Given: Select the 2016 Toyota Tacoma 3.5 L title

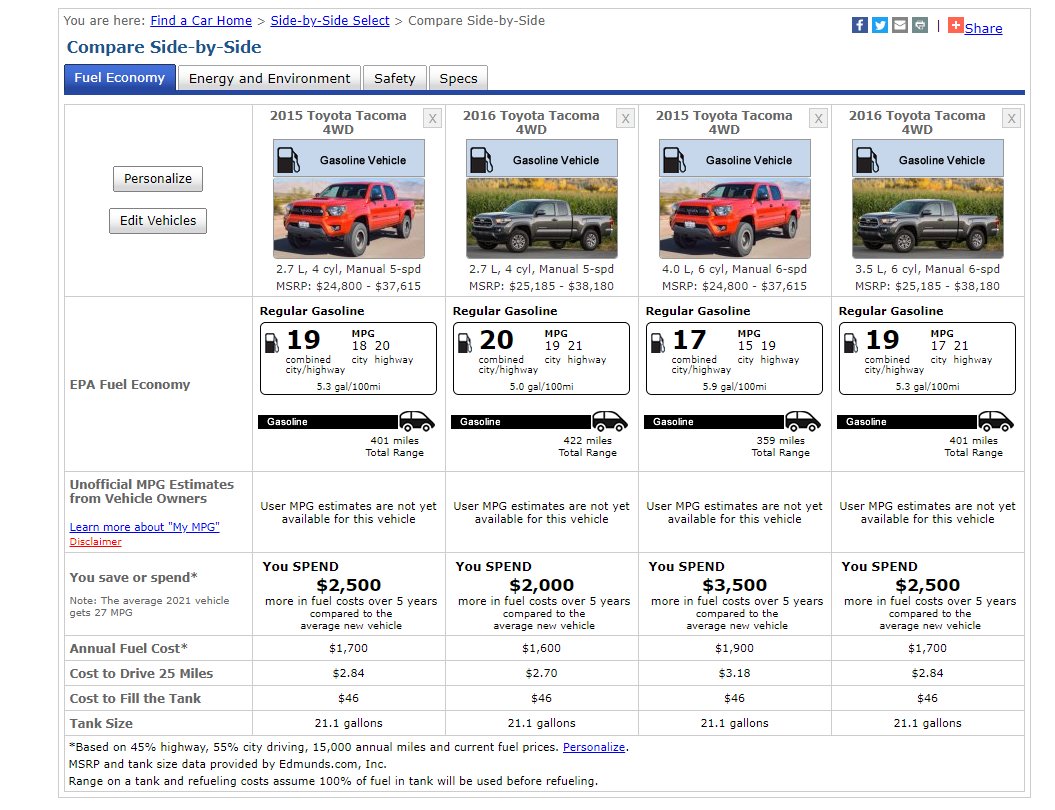Looking at the screenshot, I should pos(917,122).
